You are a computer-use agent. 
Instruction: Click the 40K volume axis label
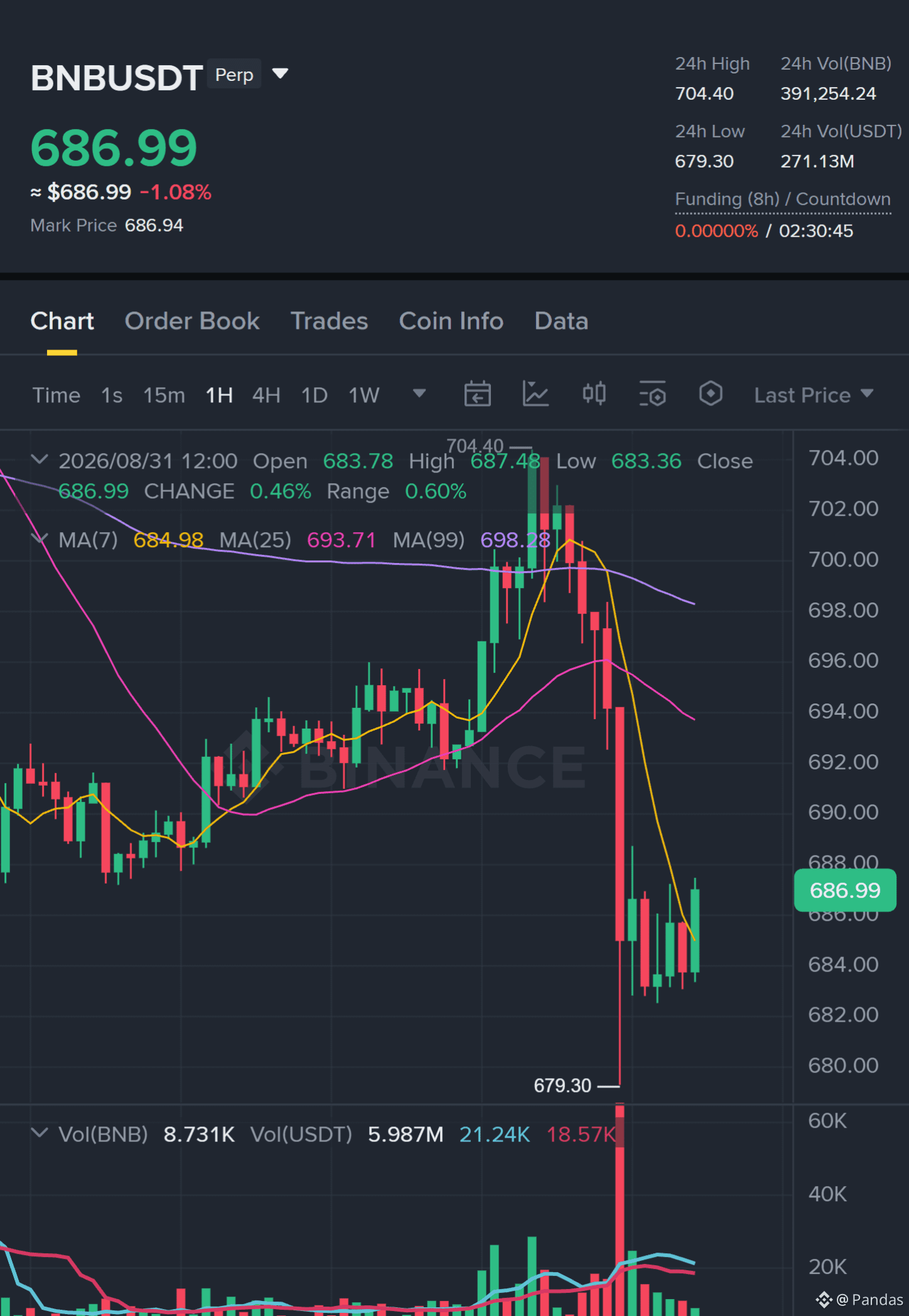pos(827,1194)
